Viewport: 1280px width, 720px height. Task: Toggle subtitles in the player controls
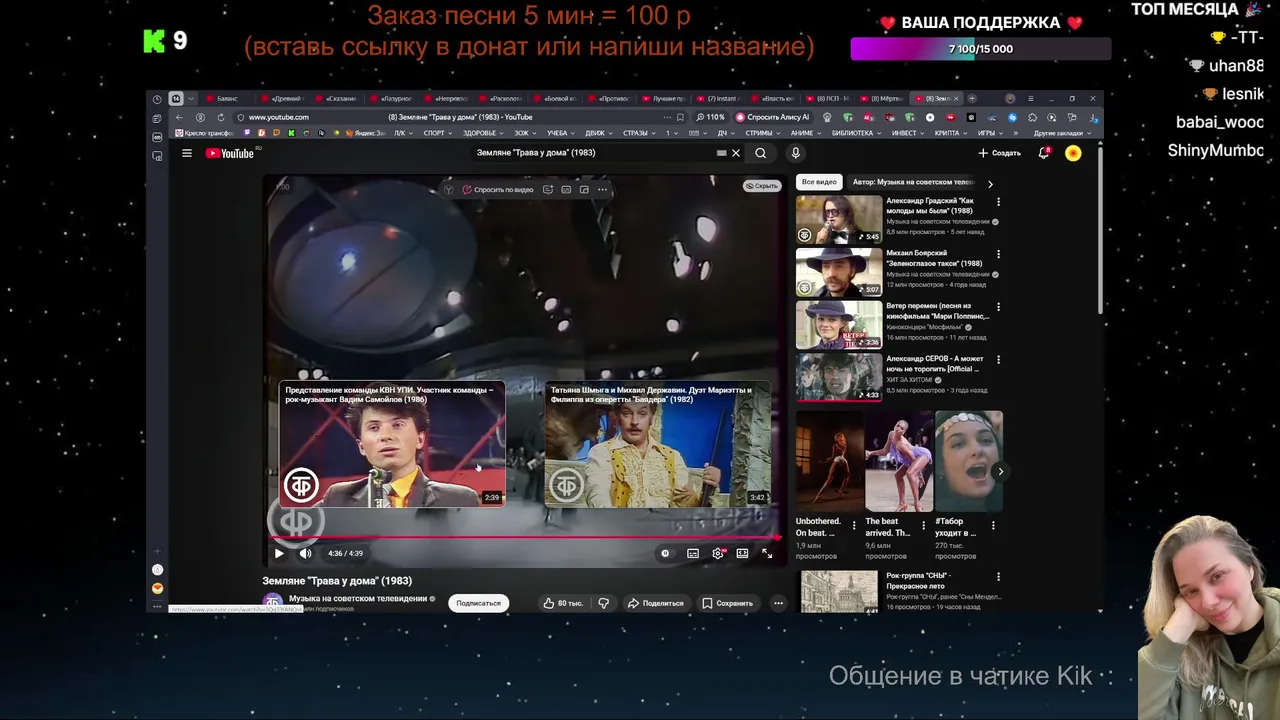coord(693,553)
